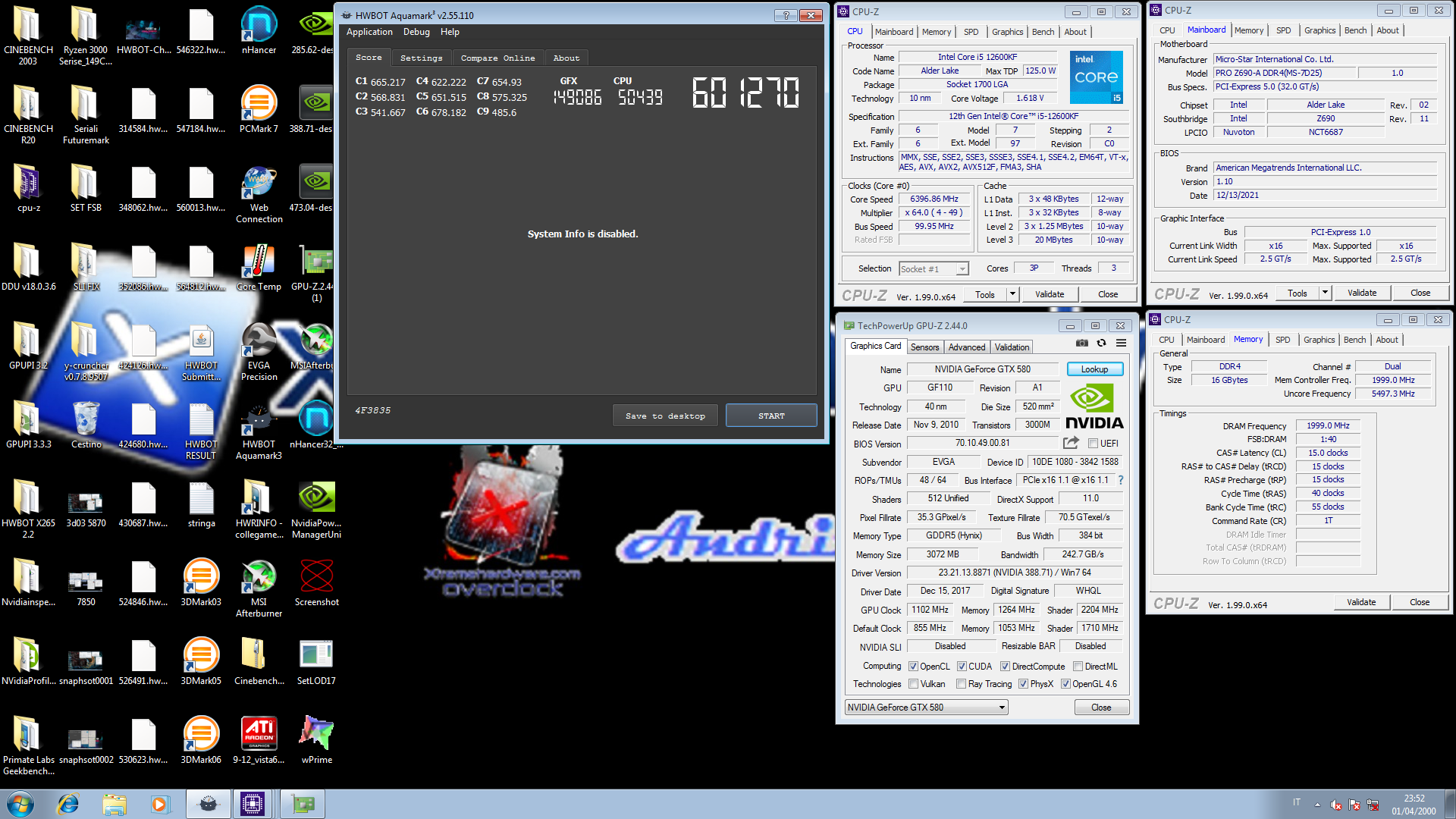The width and height of the screenshot is (1456, 819).
Task: Toggle PhysX checkbox in GPU-Z
Action: click(x=1023, y=684)
